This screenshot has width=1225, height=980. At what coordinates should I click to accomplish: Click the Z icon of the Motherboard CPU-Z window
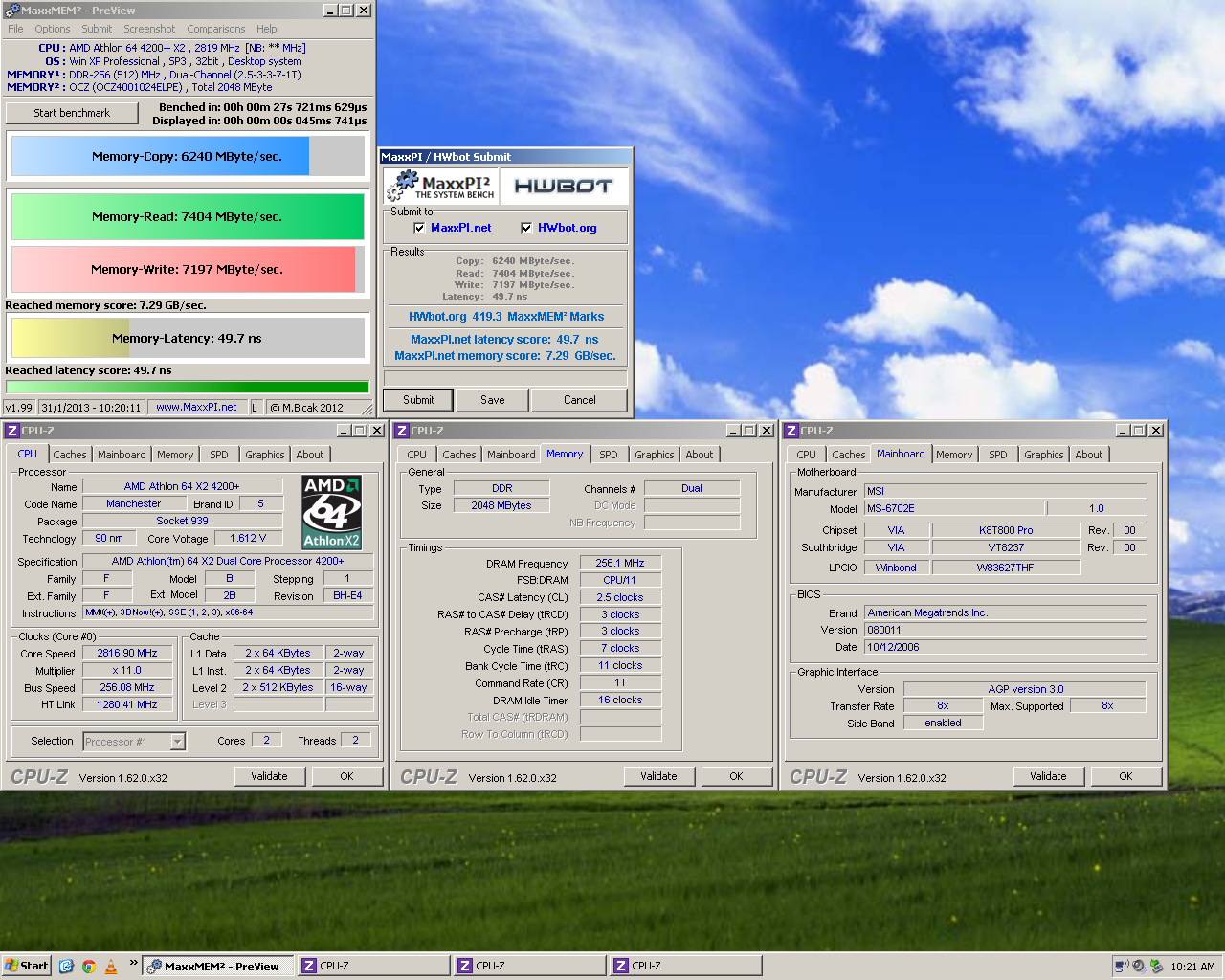click(x=791, y=431)
